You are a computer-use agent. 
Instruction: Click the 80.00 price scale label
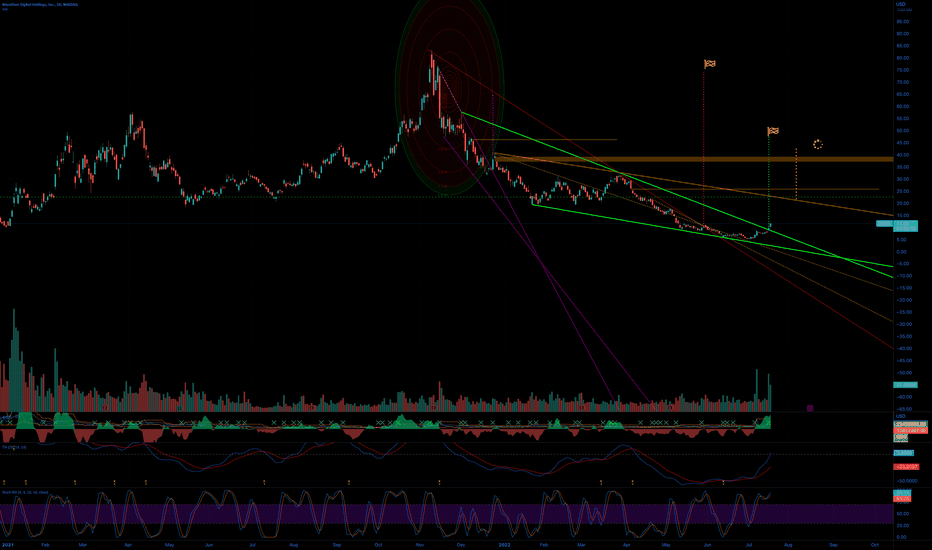pos(903,58)
